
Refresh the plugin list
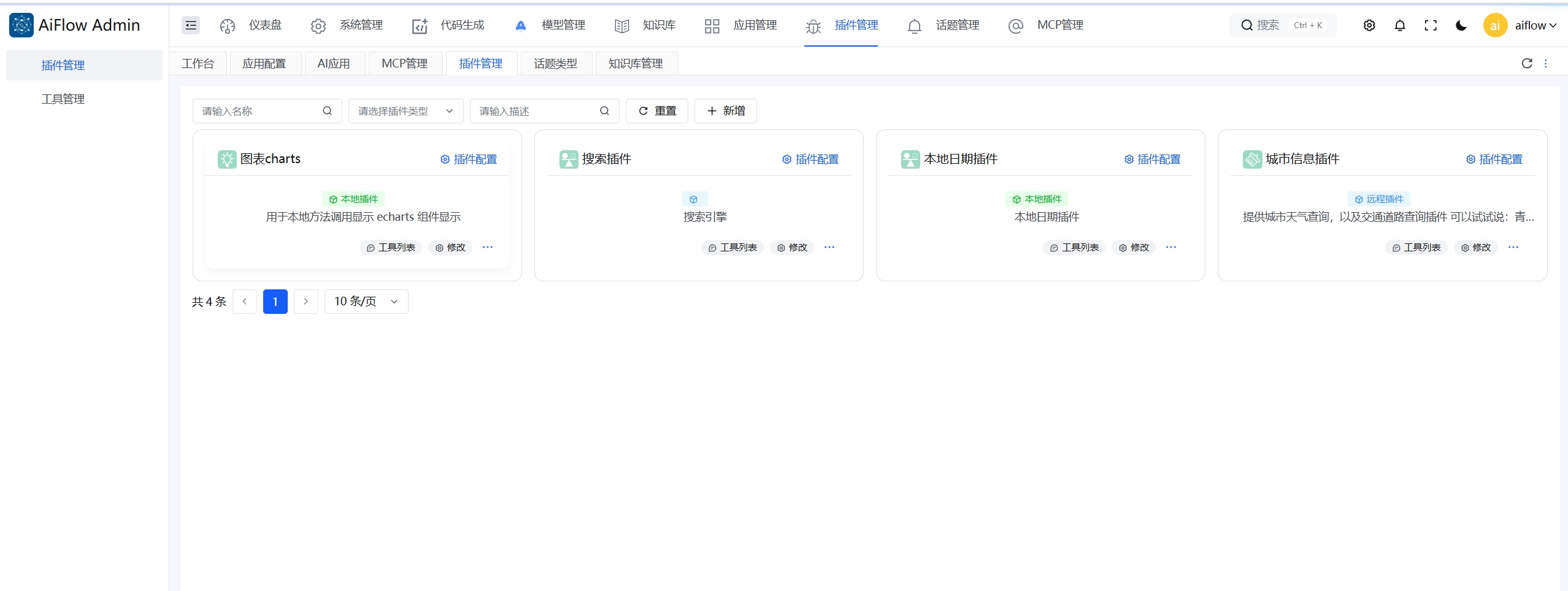point(1526,63)
